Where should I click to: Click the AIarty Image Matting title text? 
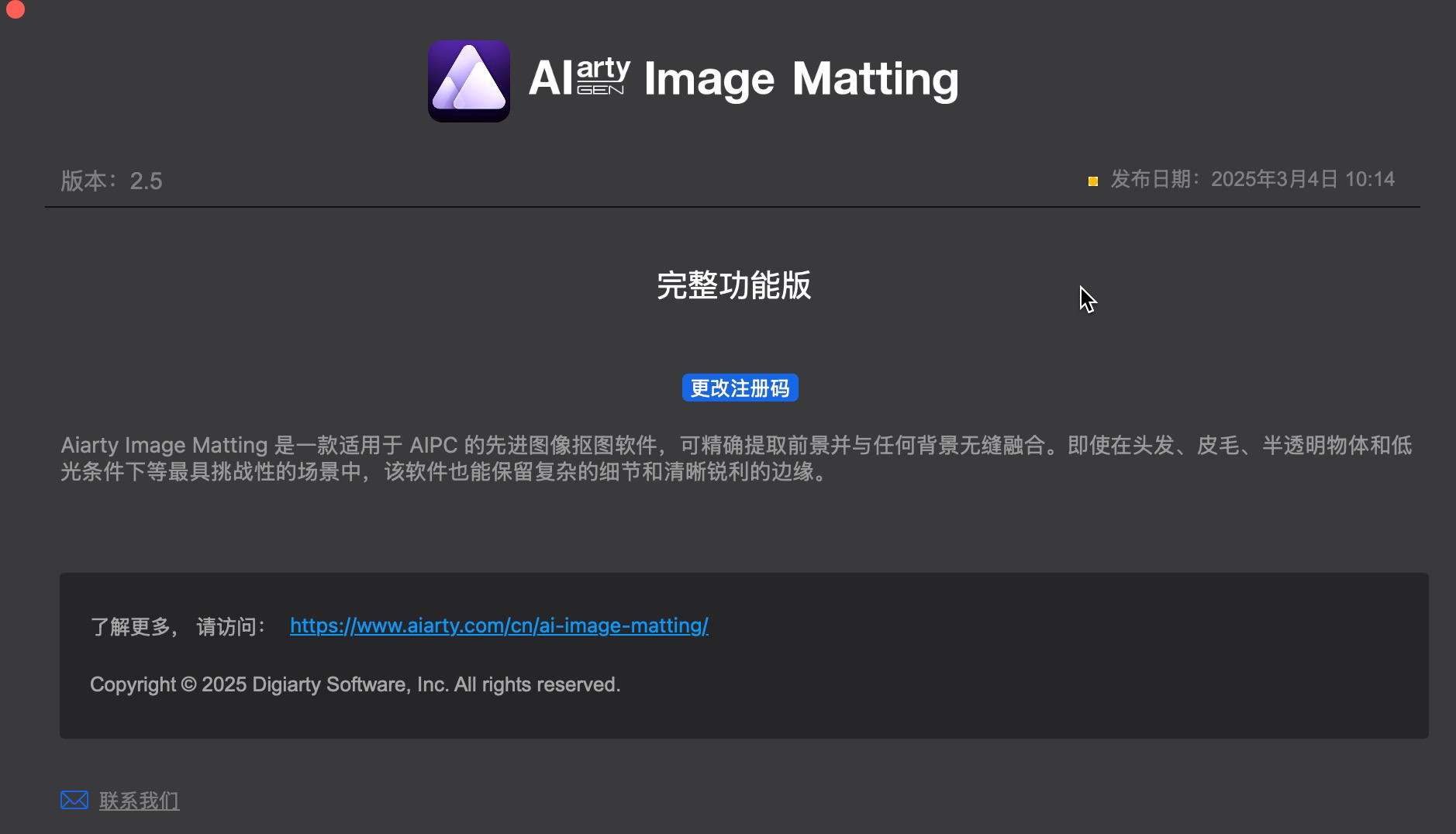pos(744,79)
